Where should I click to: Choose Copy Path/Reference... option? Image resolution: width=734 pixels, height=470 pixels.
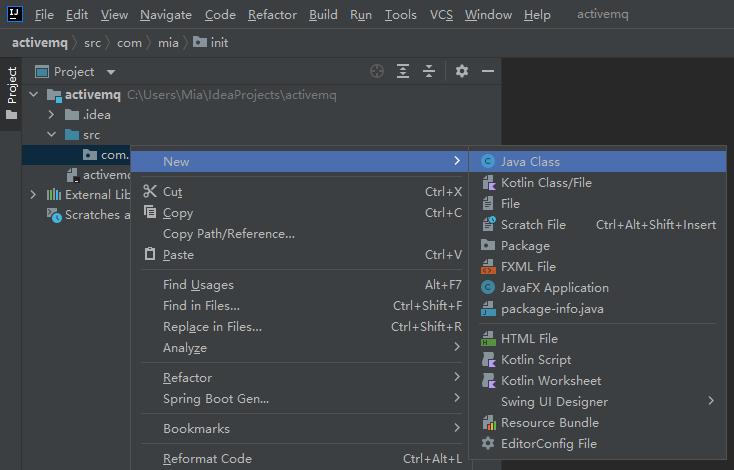pyautogui.click(x=301, y=234)
